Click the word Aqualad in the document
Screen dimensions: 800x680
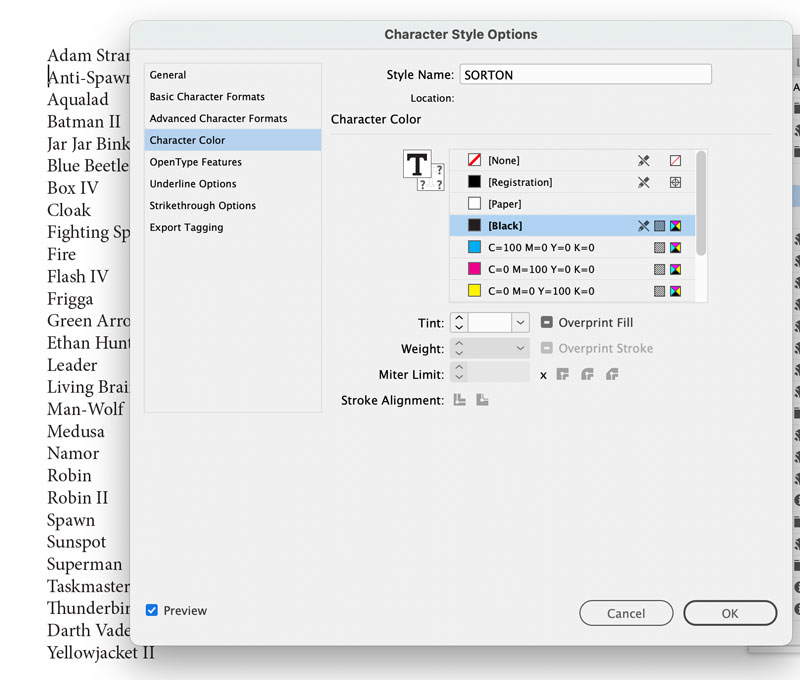78,100
